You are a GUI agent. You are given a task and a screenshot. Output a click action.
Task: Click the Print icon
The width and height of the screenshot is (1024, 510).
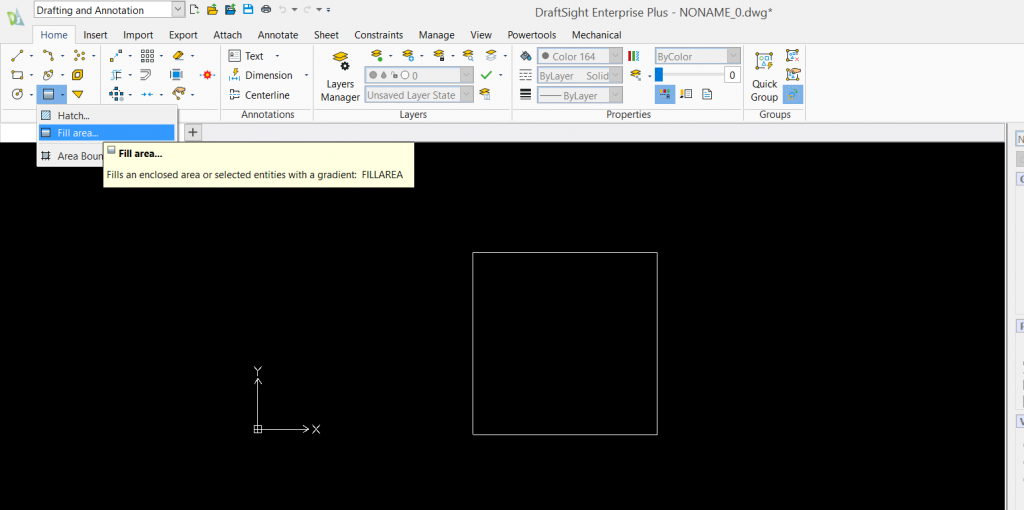pos(266,9)
